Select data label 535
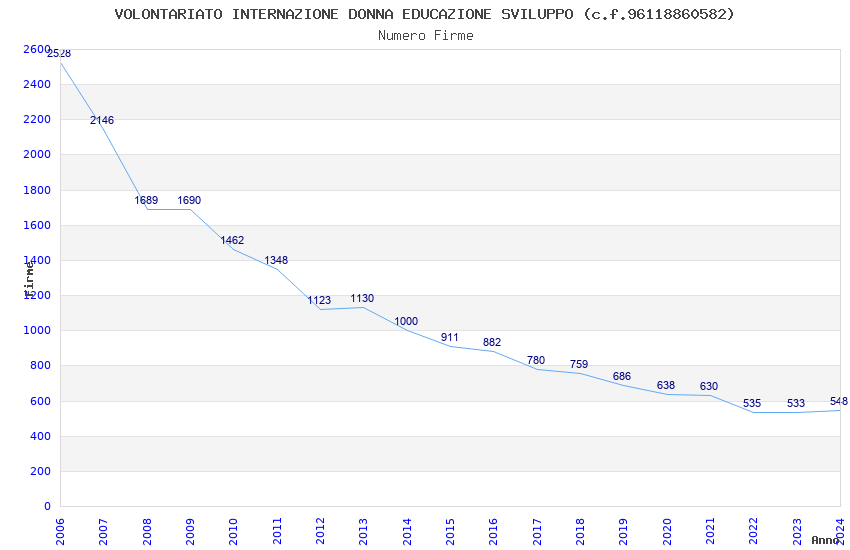Screen dimensions: 850x550 752,403
